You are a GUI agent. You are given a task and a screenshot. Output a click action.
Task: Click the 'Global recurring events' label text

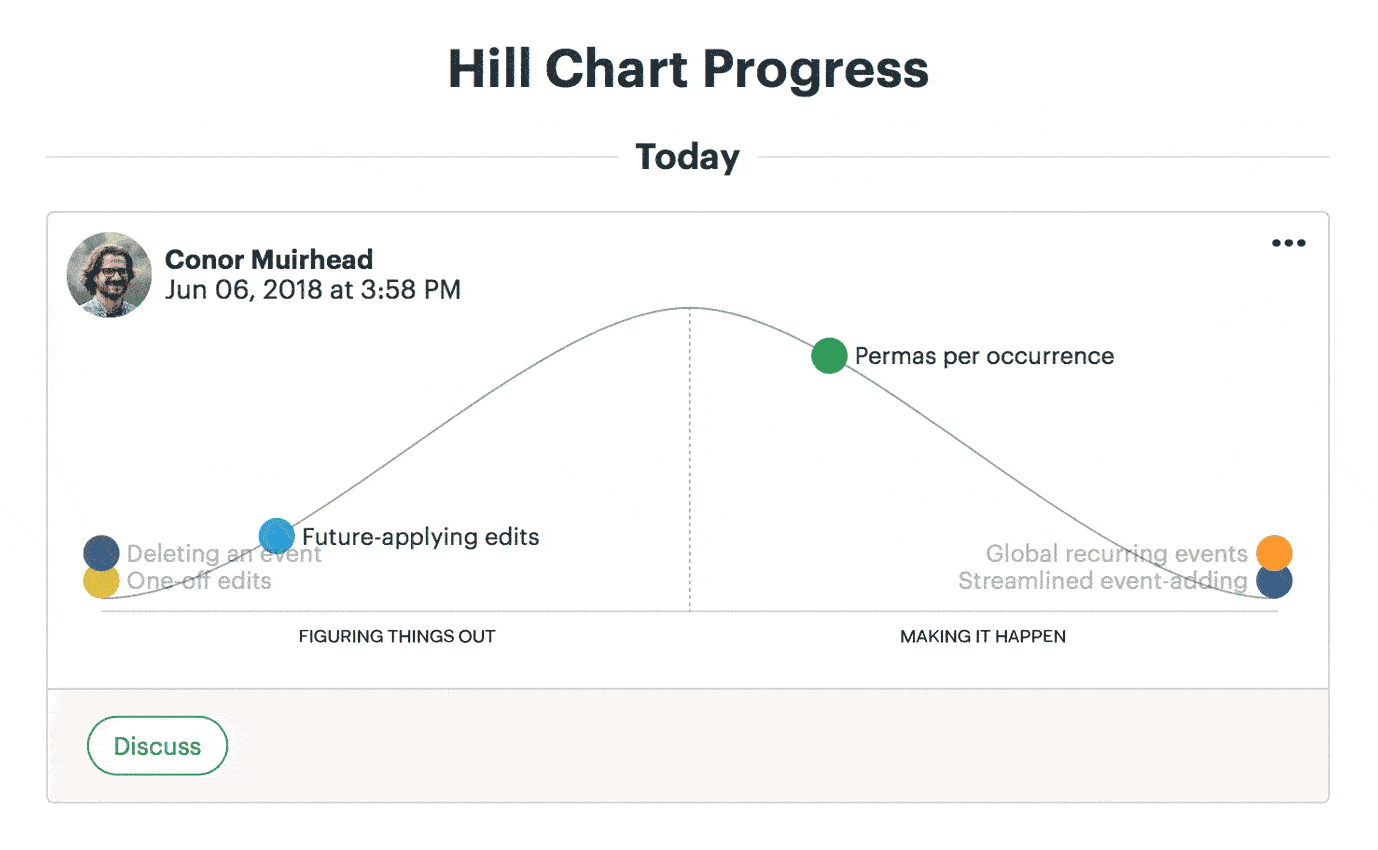[x=1116, y=554]
